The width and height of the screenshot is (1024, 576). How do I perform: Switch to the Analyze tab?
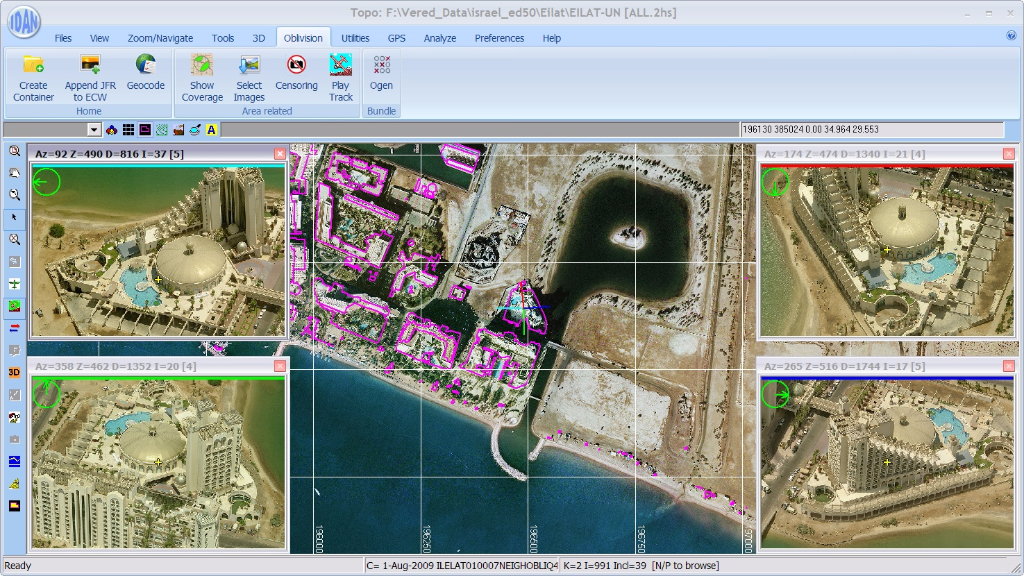click(439, 38)
